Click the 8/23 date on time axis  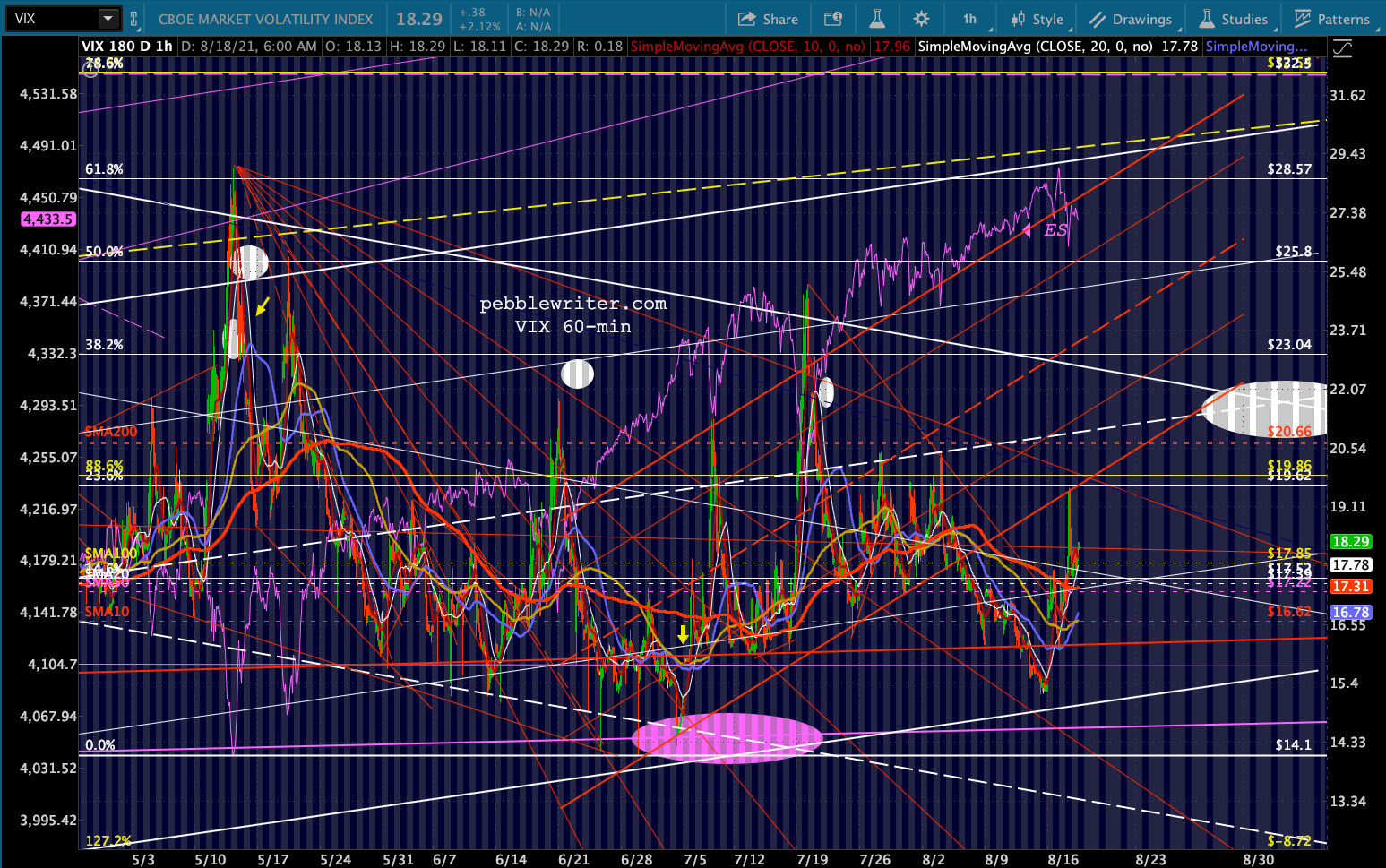(x=1150, y=859)
